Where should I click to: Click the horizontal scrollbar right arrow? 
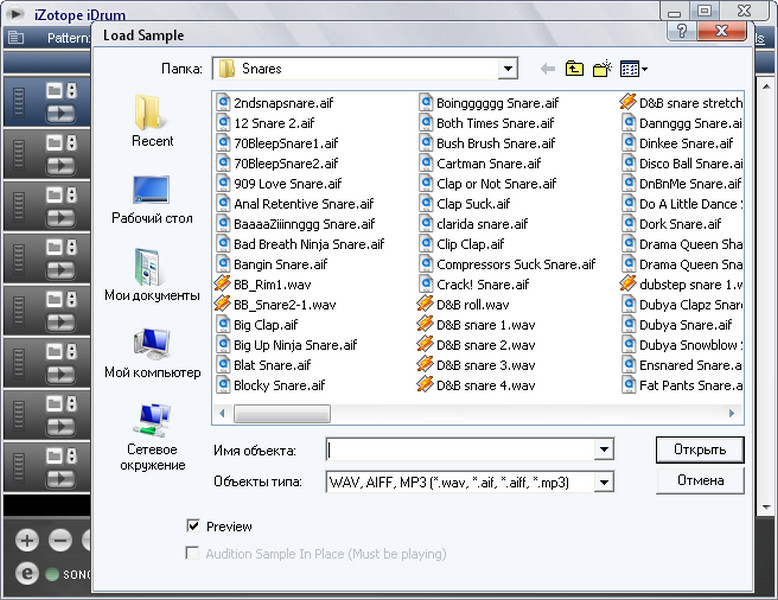point(735,413)
